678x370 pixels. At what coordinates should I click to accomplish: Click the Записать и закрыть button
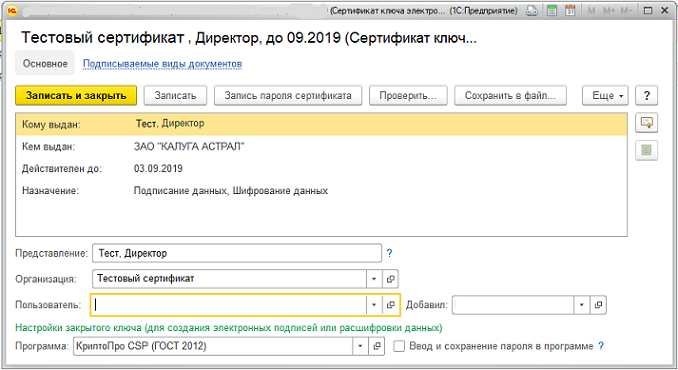(x=76, y=96)
